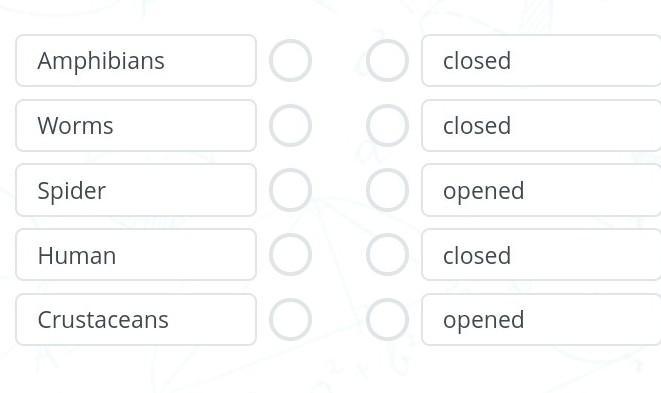Select the connector circle beside Crustaceans
Image resolution: width=661 pixels, height=393 pixels.
tap(290, 319)
